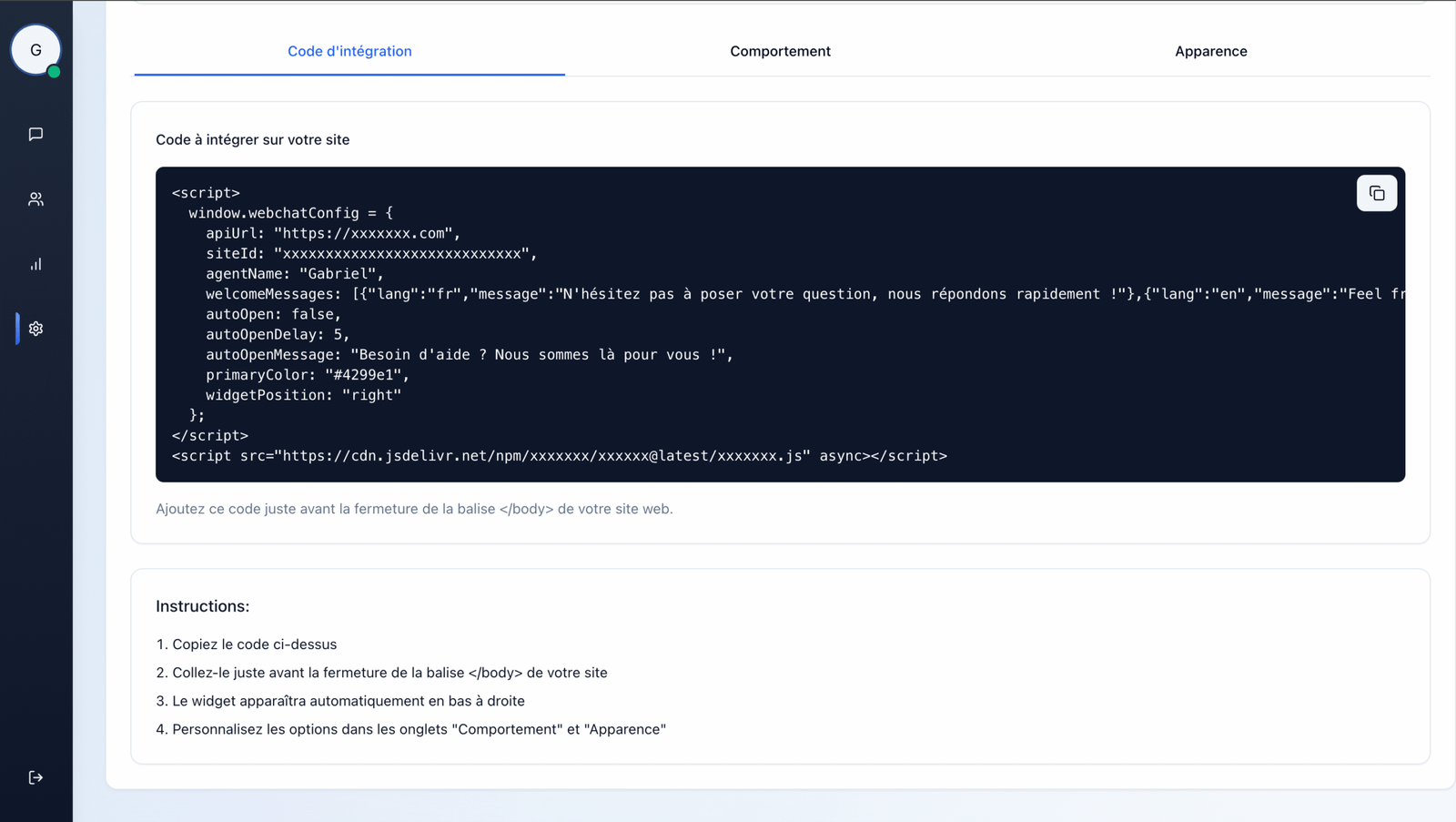The width and height of the screenshot is (1456, 822).
Task: Select the Code d'intégration tab
Action: click(349, 51)
